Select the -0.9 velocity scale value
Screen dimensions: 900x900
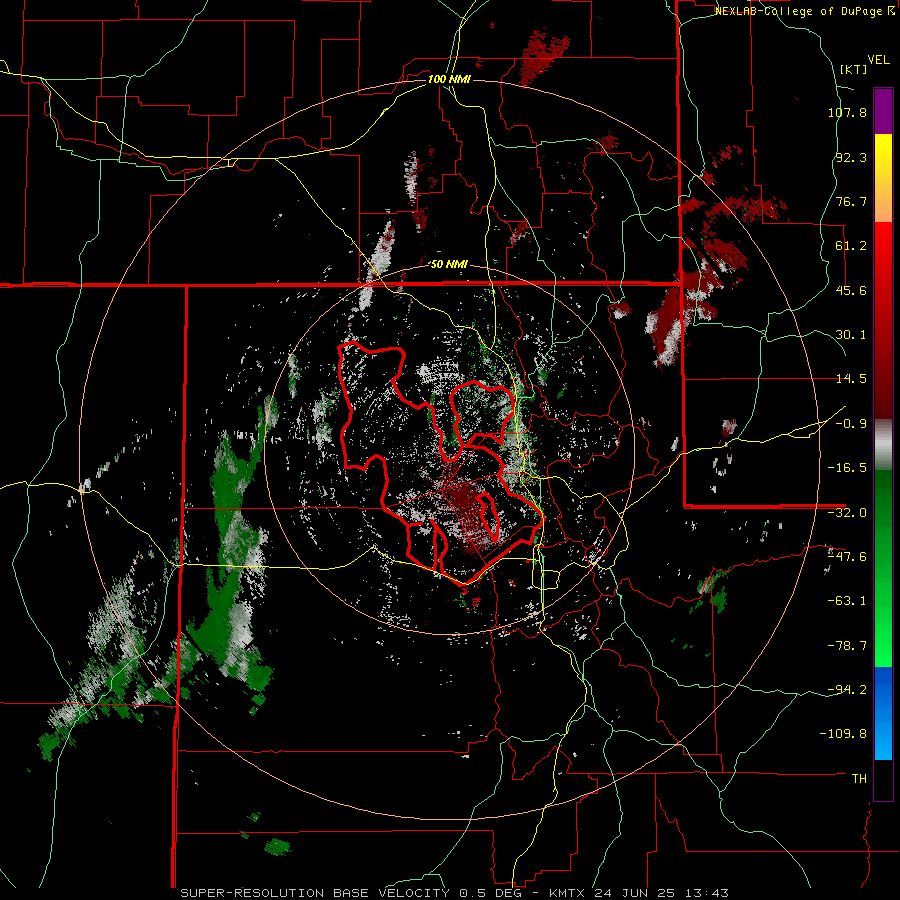pyautogui.click(x=851, y=424)
